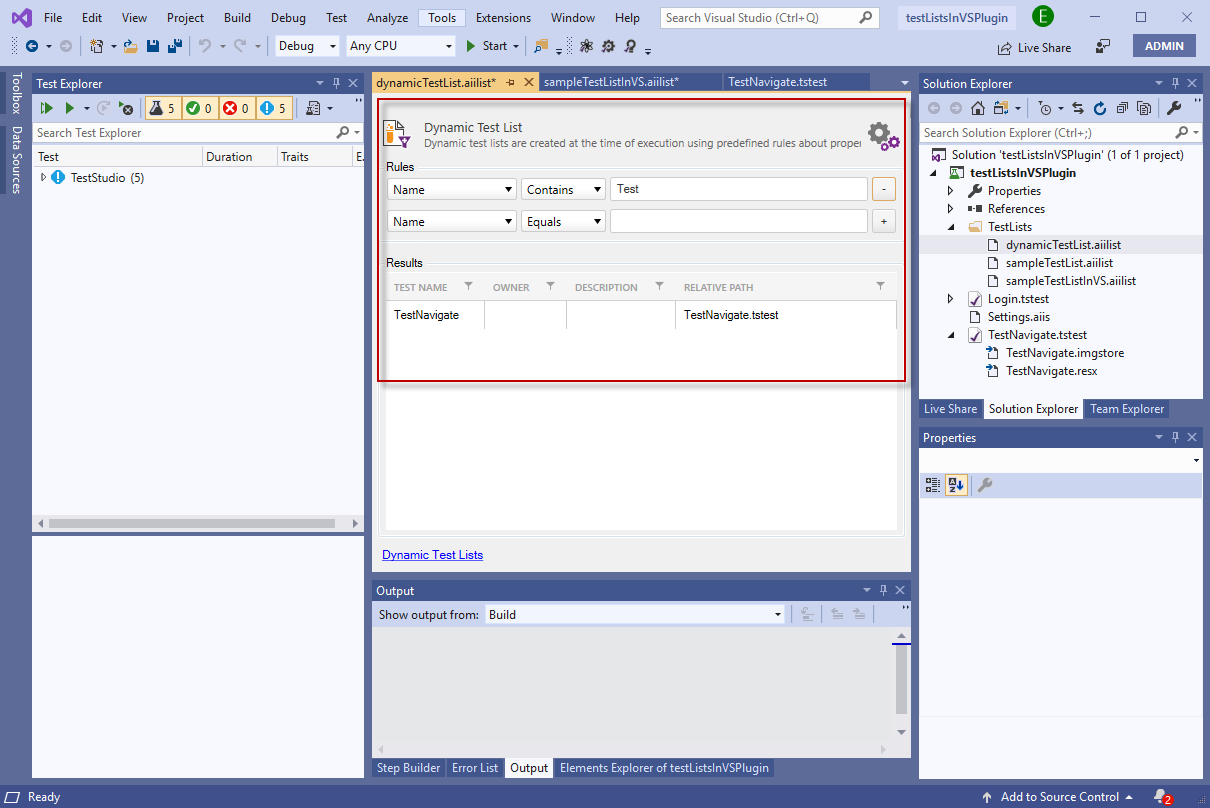The height and width of the screenshot is (808, 1210).
Task: Open the Debug configuration dropdown
Action: point(308,46)
